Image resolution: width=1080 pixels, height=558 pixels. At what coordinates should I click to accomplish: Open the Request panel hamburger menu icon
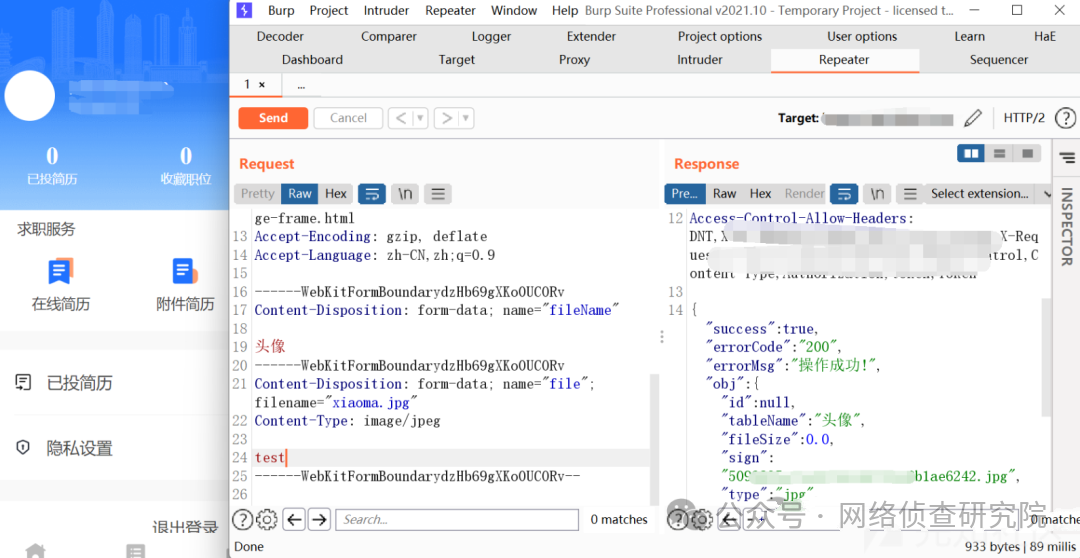point(437,194)
